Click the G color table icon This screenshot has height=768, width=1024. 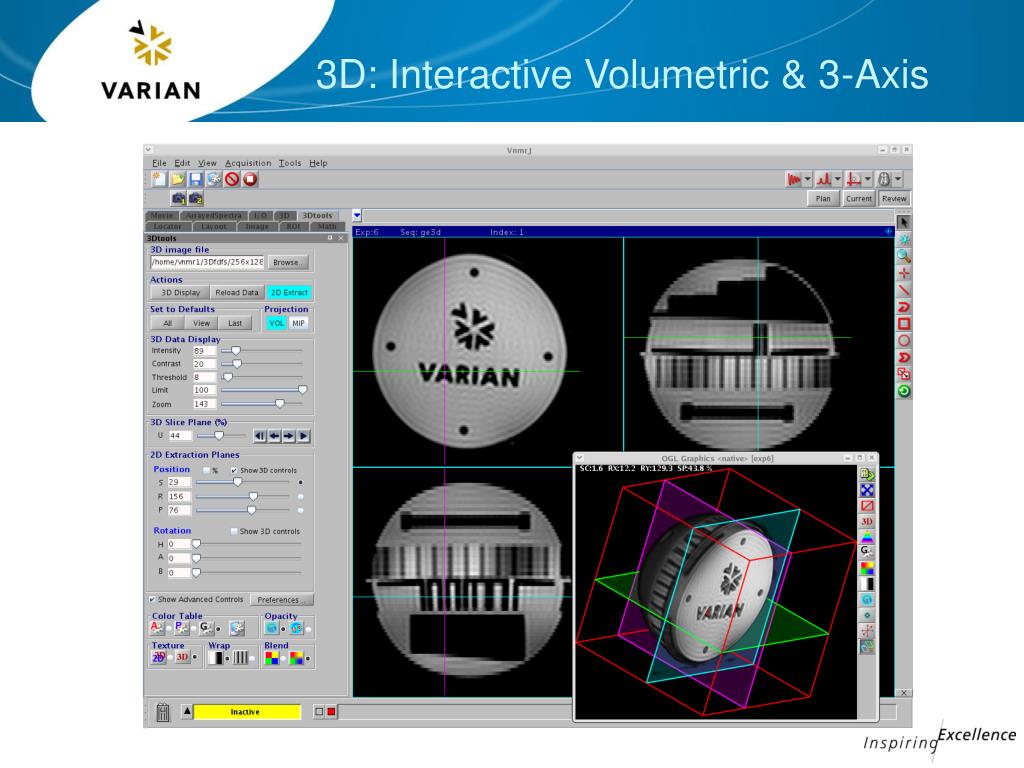pos(206,628)
